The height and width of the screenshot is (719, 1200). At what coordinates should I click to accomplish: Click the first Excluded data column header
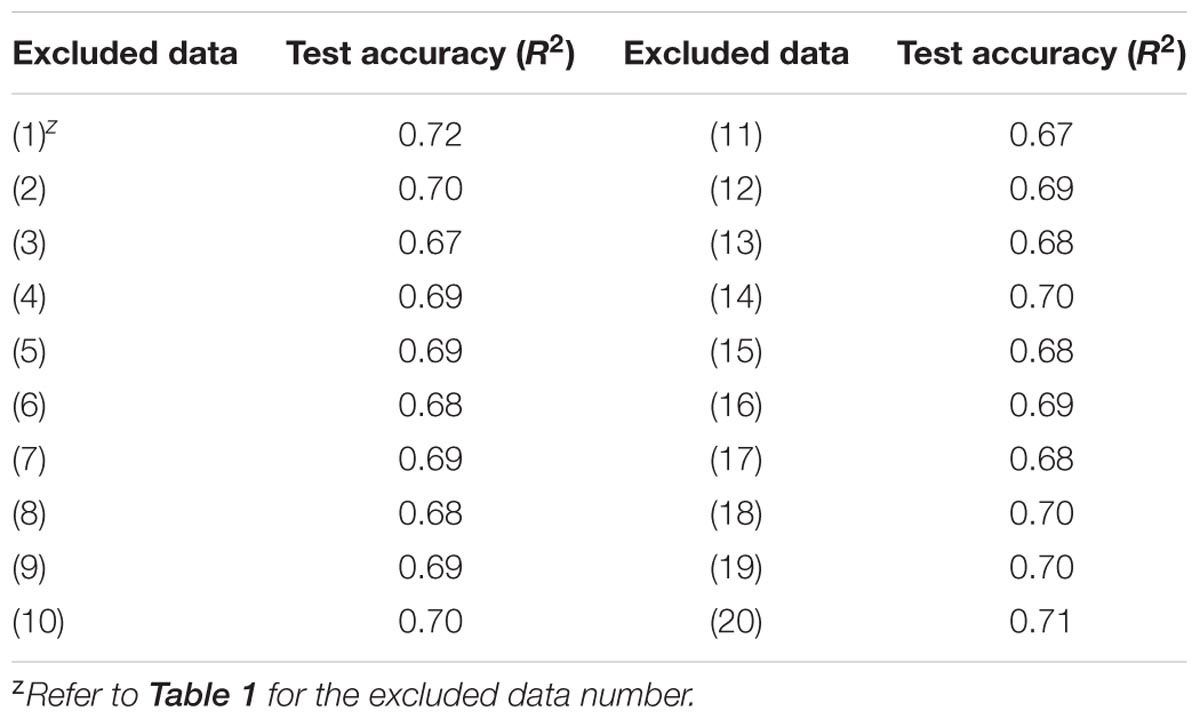point(125,53)
